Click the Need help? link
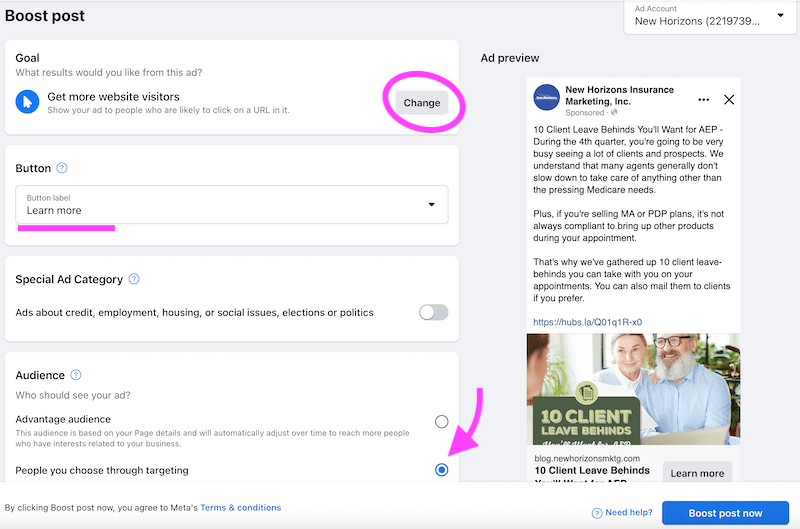The height and width of the screenshot is (529, 800). (629, 512)
